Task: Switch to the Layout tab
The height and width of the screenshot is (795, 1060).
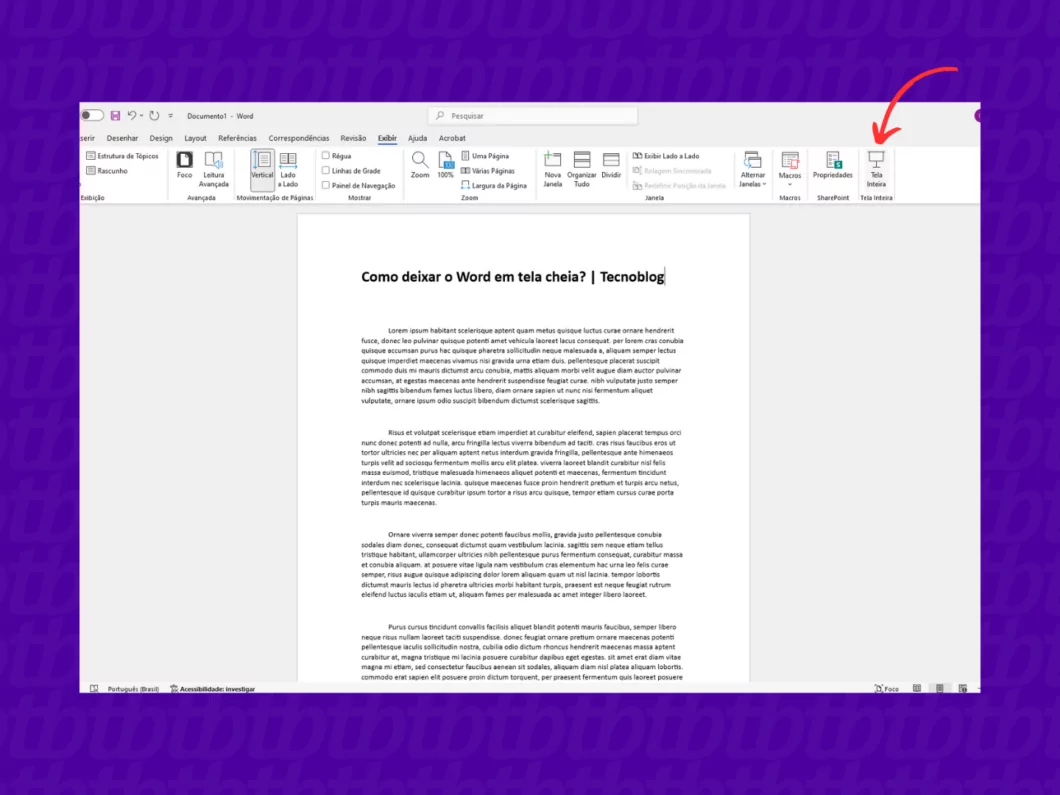Action: pos(195,138)
